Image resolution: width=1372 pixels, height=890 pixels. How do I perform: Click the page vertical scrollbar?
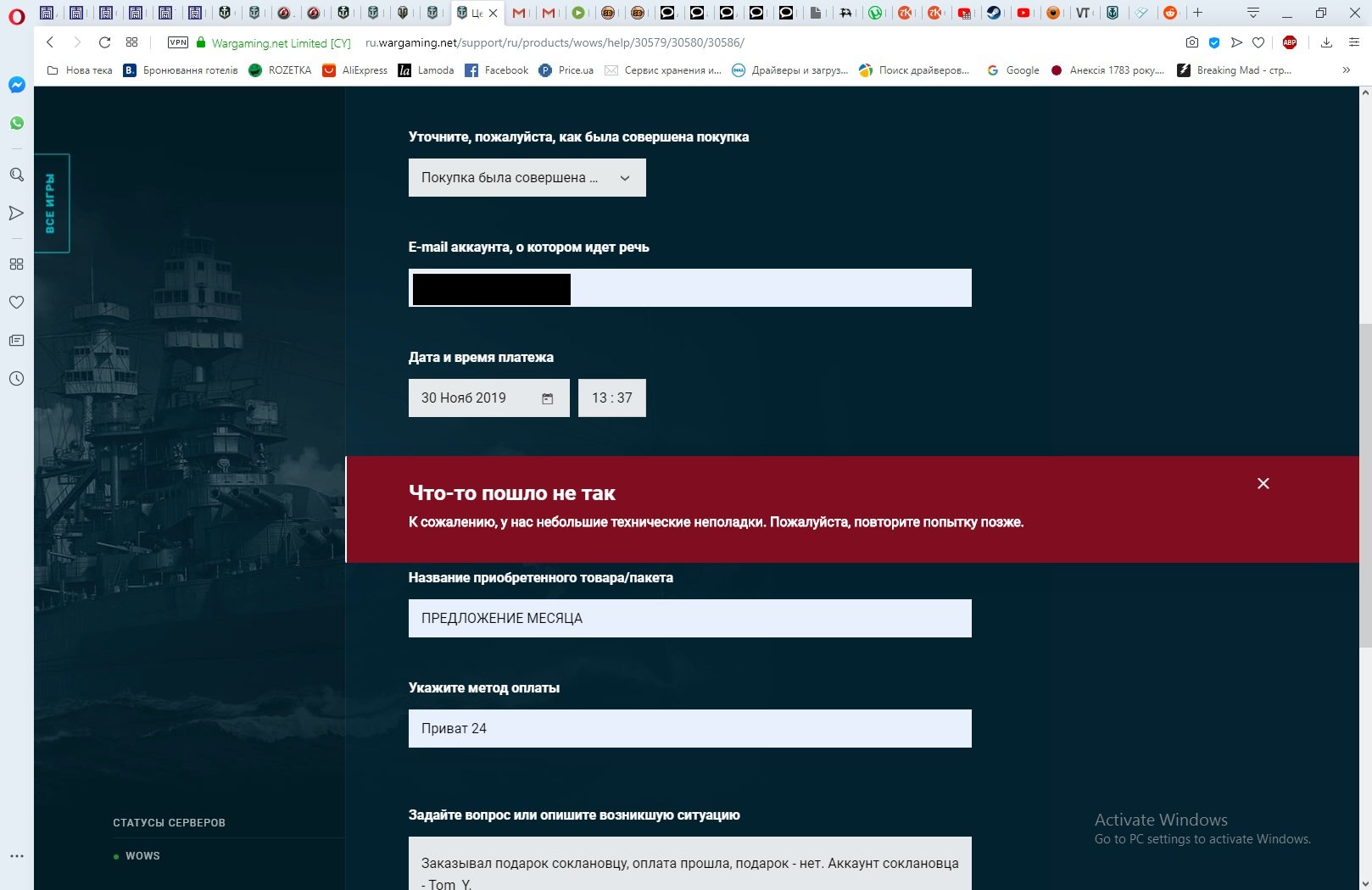tap(1365, 487)
